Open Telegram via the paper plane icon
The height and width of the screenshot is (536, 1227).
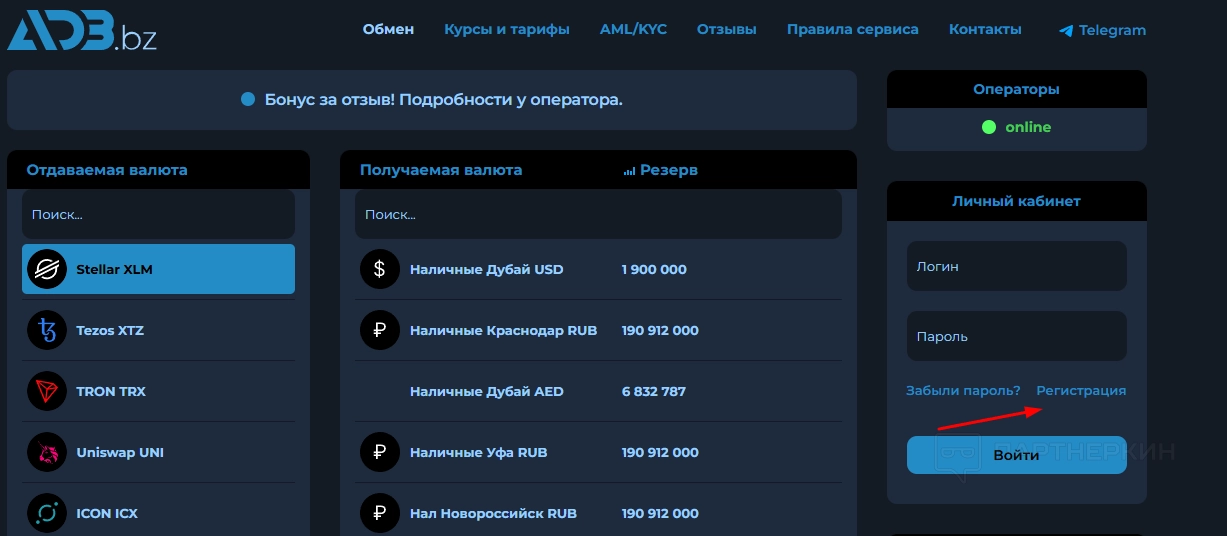1066,31
